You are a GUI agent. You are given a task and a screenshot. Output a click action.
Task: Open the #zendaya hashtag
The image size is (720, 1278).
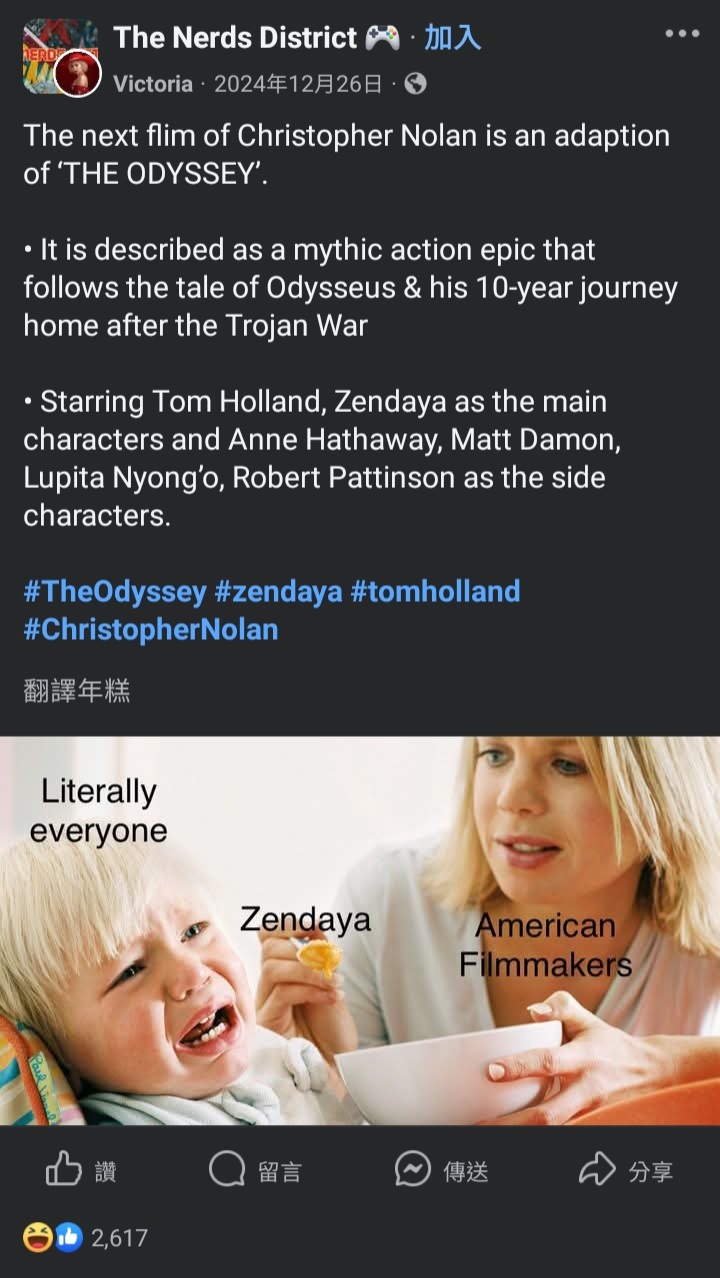(278, 591)
